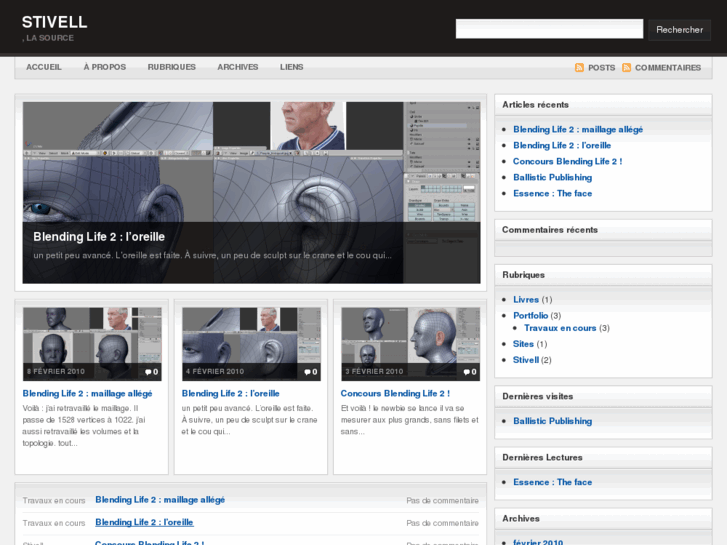Click the Rechercher search button

coord(679,30)
